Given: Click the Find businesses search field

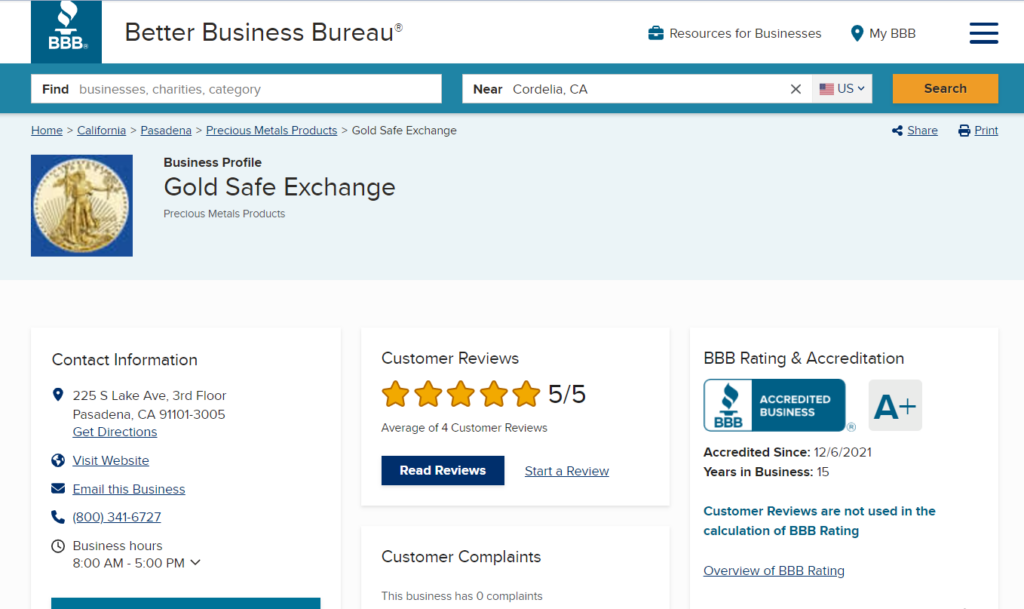Looking at the screenshot, I should pyautogui.click(x=236, y=89).
